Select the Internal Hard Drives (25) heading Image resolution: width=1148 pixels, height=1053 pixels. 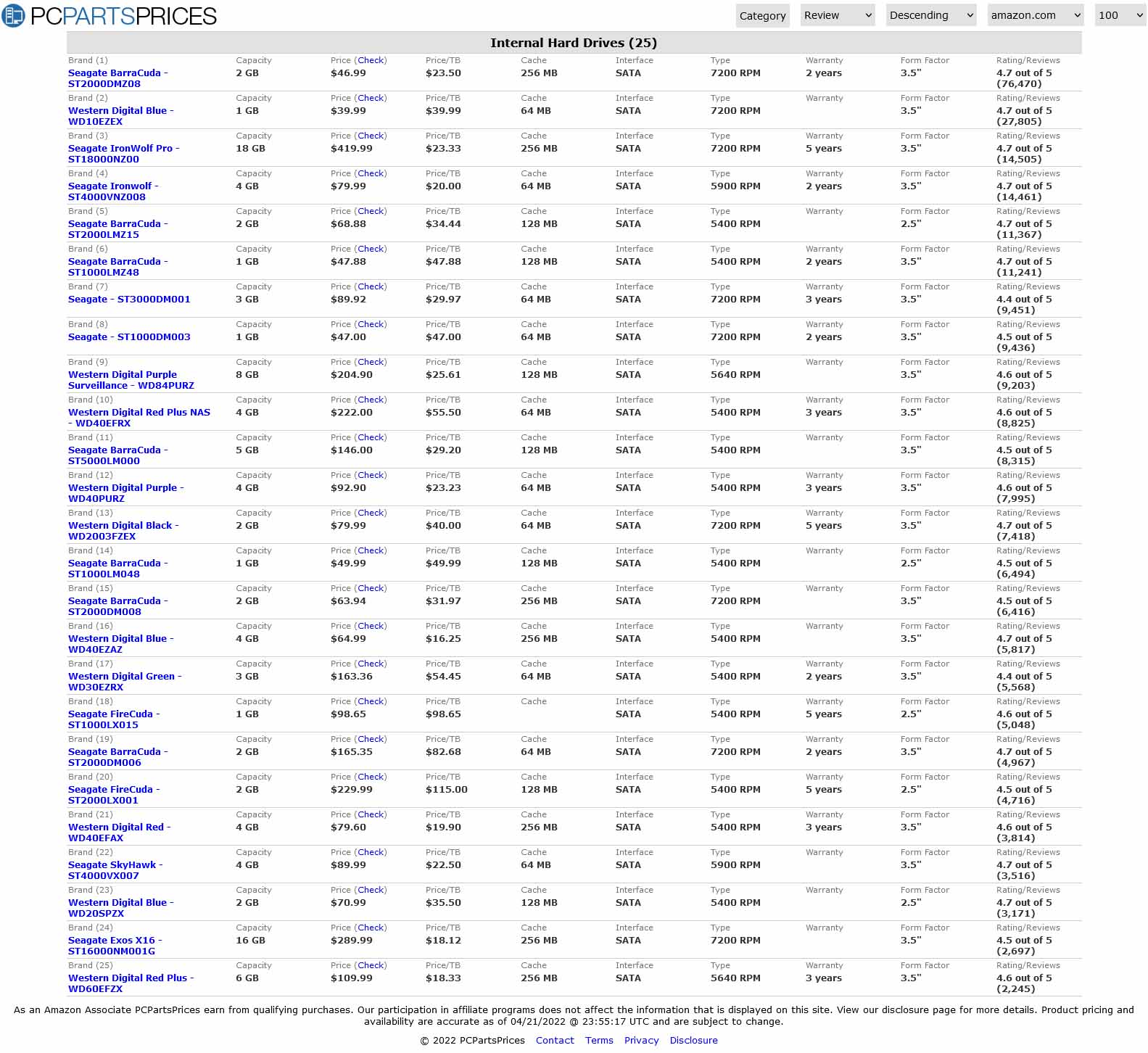[574, 43]
